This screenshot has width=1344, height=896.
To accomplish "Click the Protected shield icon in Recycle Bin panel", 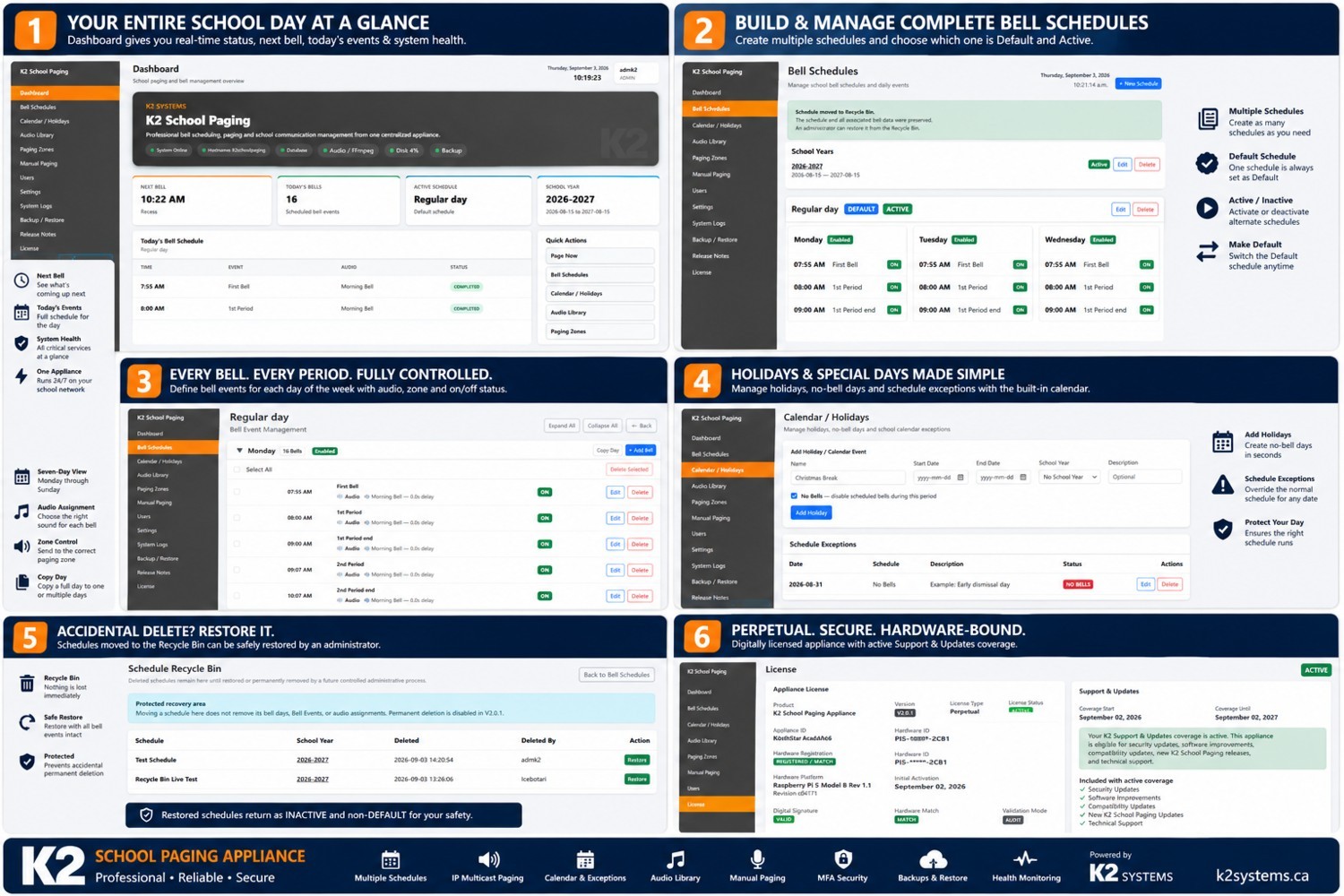I will pos(27,762).
